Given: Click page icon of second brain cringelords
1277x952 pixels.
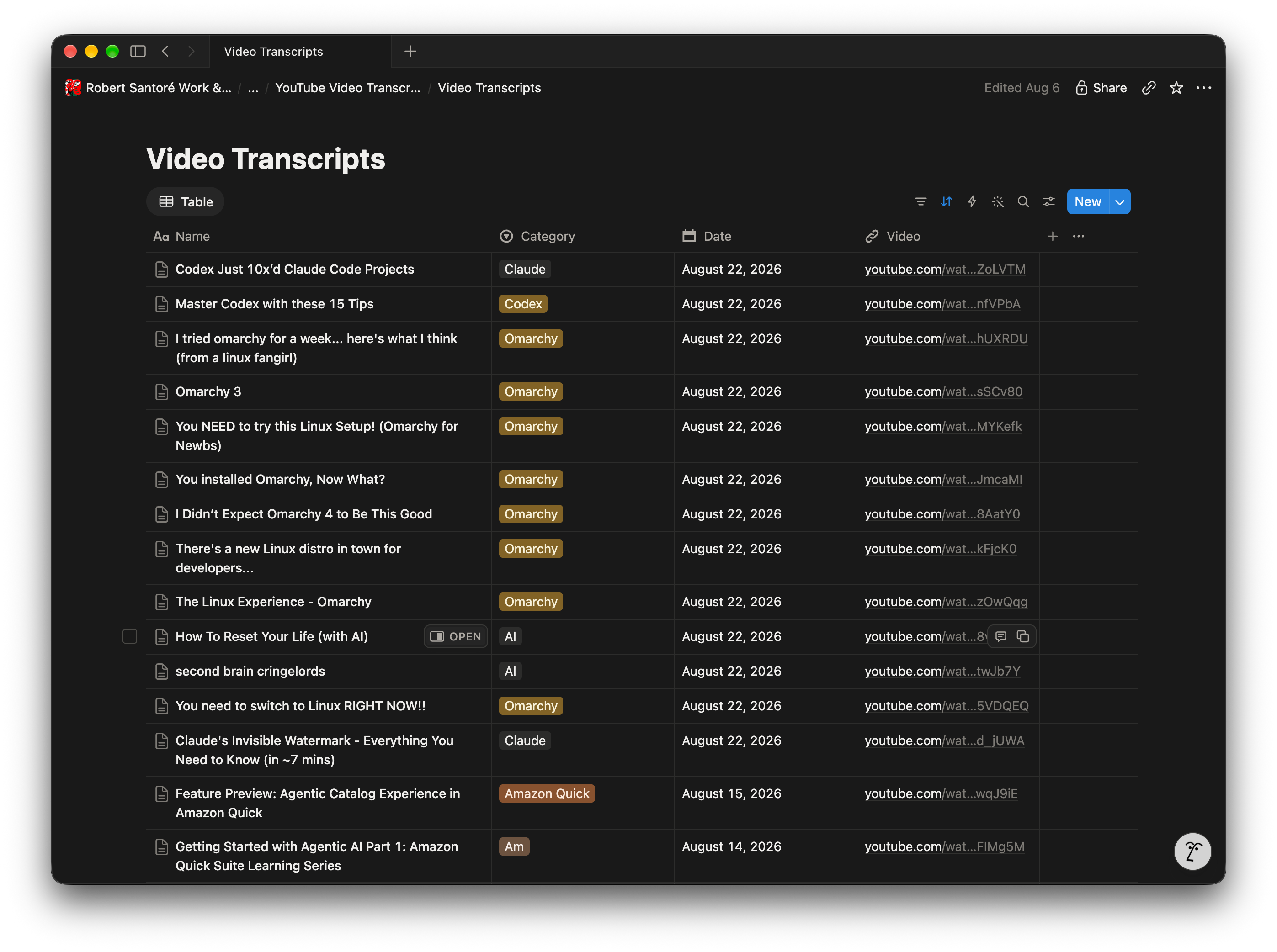Looking at the screenshot, I should (x=161, y=672).
